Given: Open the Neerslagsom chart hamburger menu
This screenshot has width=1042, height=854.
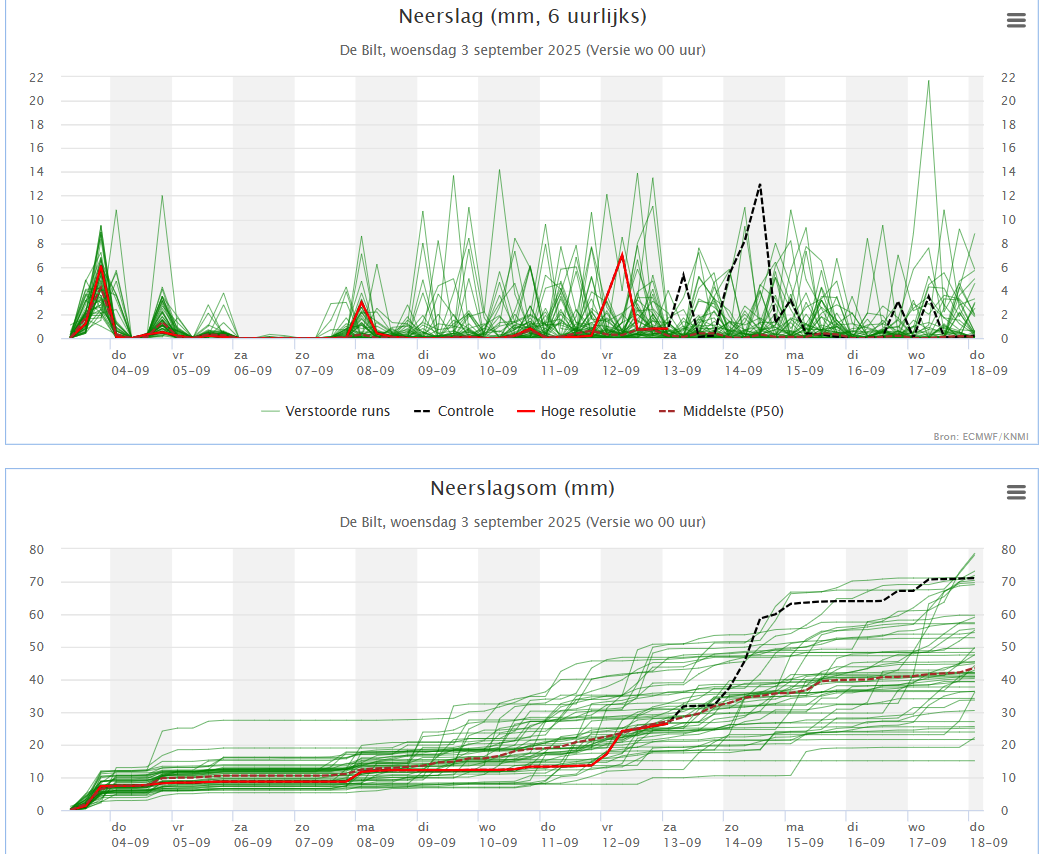Looking at the screenshot, I should [1016, 492].
